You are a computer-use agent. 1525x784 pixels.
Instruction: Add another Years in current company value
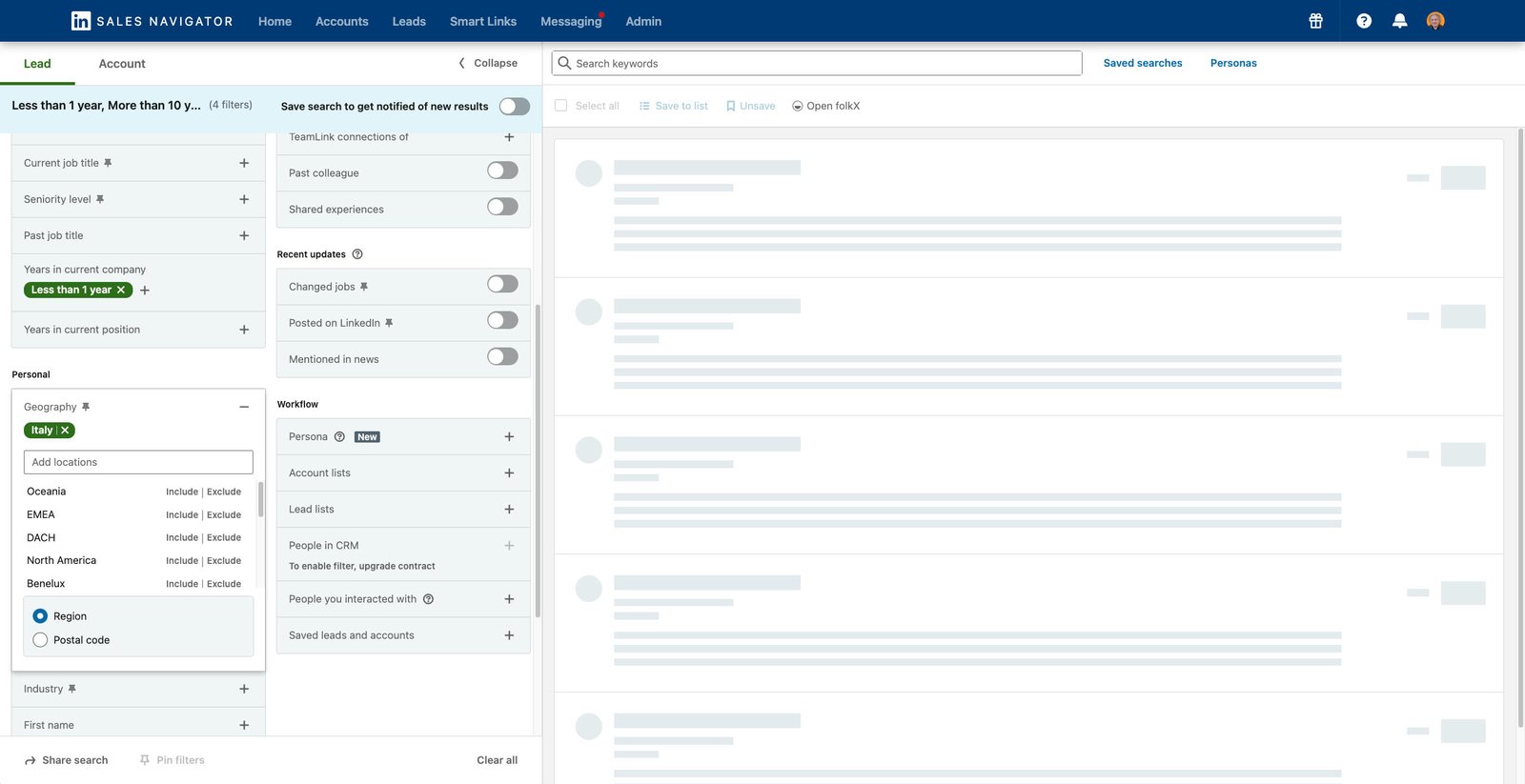[145, 291]
